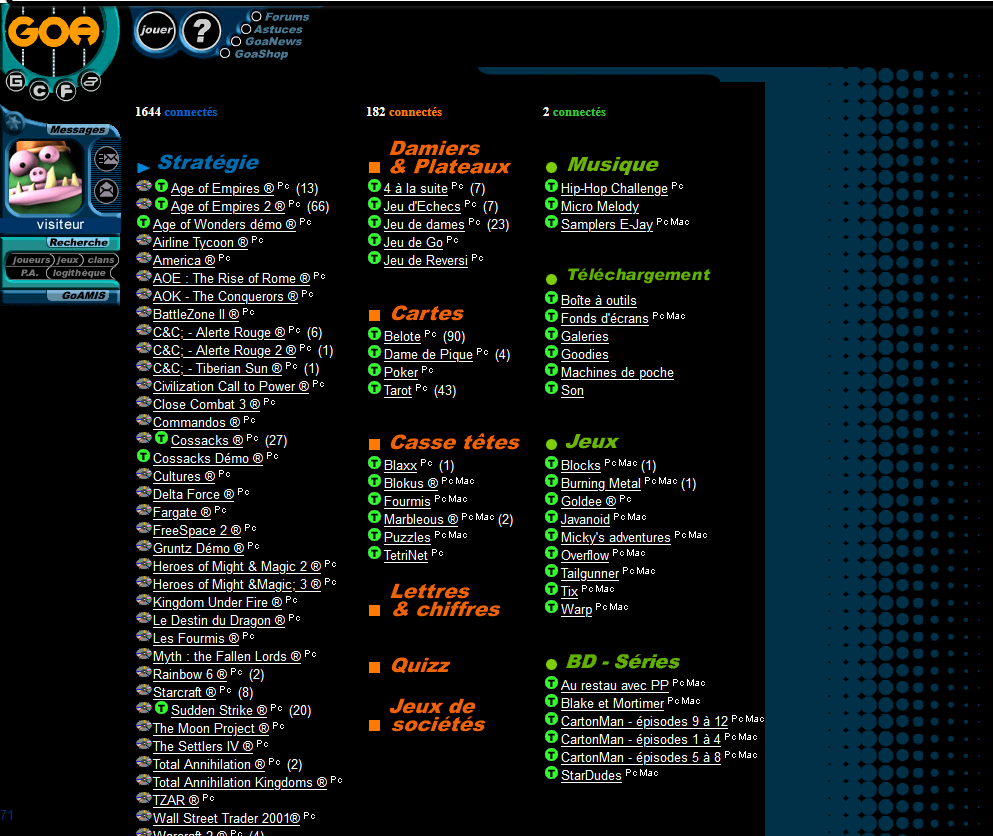Click the Musique green dot marker

tap(552, 167)
